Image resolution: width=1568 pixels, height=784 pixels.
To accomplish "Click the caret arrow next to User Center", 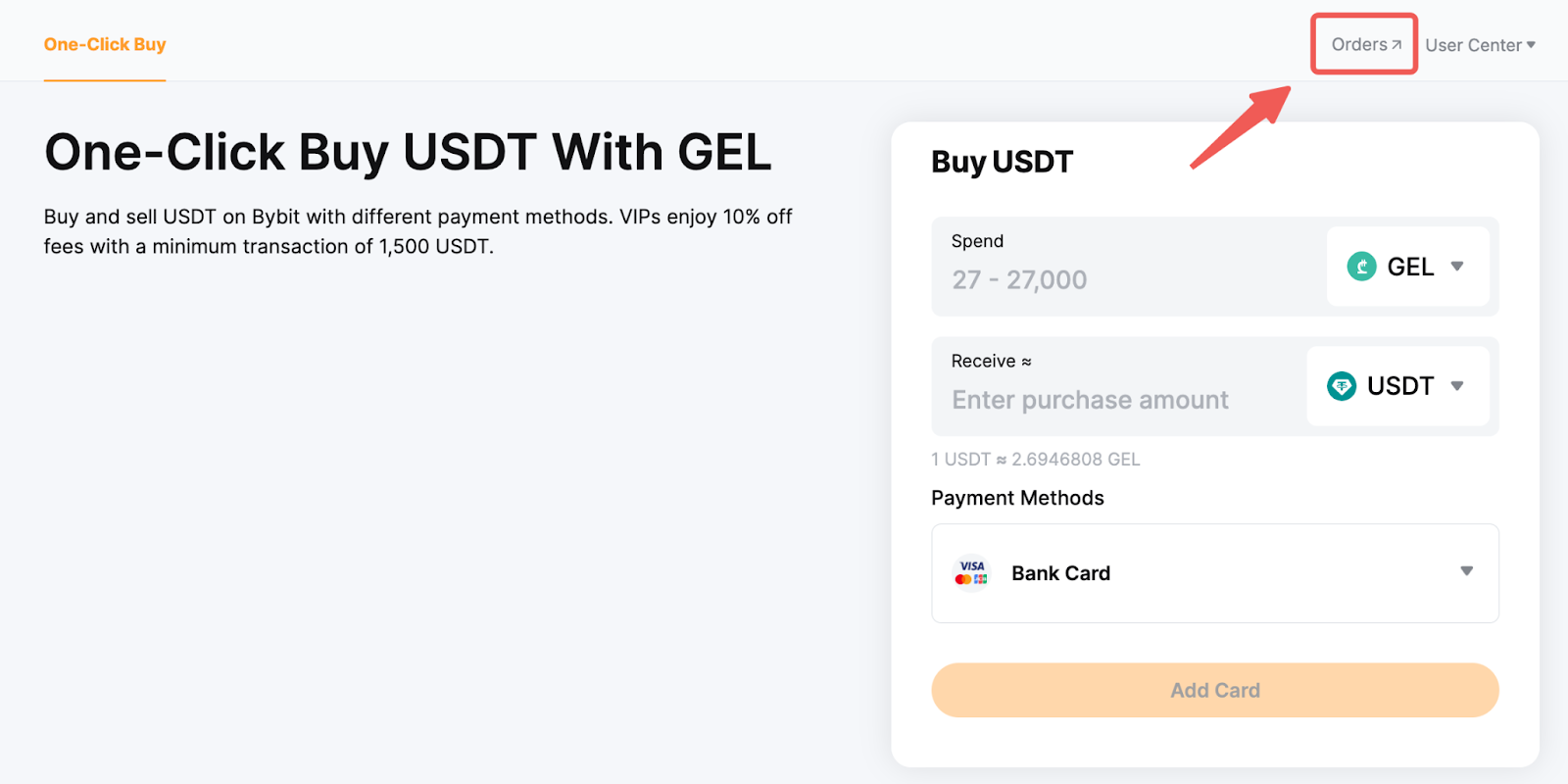I will click(x=1531, y=45).
